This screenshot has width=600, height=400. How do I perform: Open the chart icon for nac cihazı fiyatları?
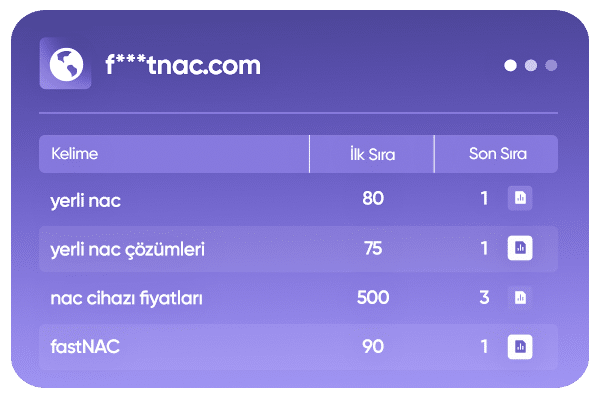(x=519, y=297)
